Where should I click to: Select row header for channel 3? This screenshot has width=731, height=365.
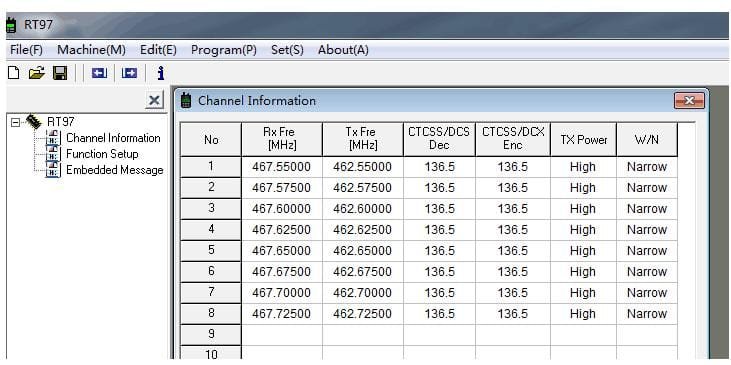coord(211,209)
